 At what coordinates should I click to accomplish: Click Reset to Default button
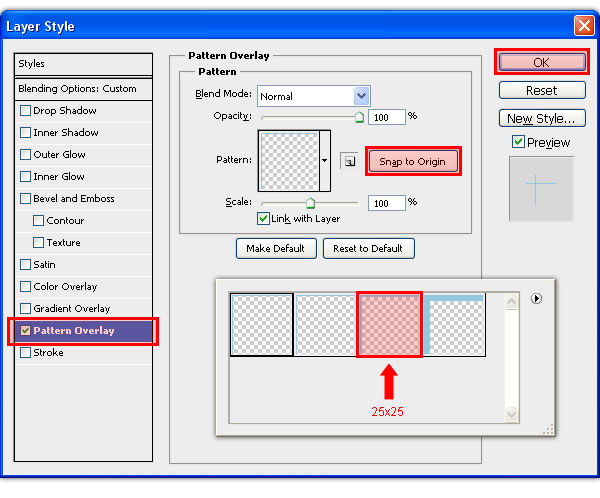[x=368, y=248]
